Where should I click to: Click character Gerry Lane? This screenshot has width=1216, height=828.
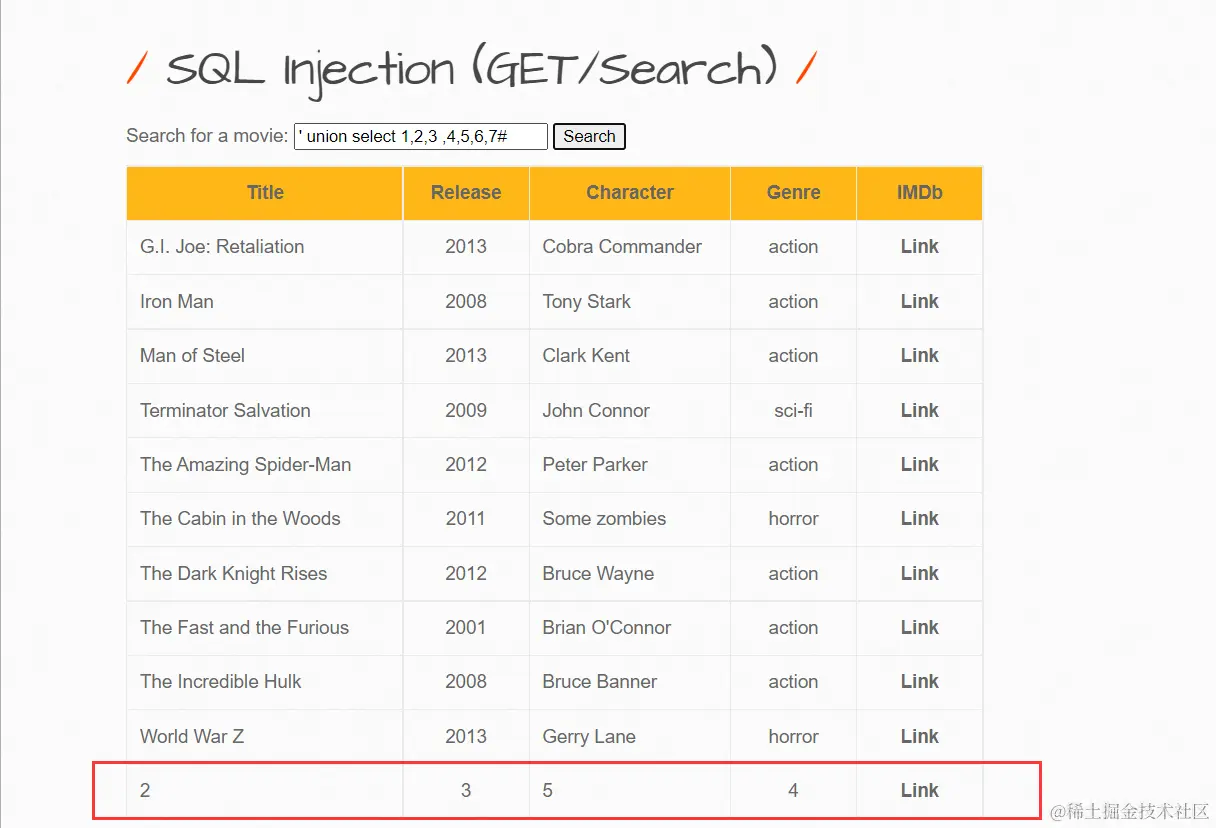pos(589,737)
